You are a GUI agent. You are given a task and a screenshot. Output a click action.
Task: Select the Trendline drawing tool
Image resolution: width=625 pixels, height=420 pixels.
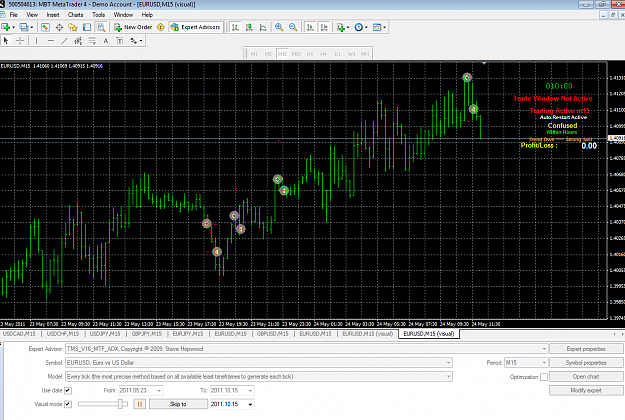click(x=65, y=41)
